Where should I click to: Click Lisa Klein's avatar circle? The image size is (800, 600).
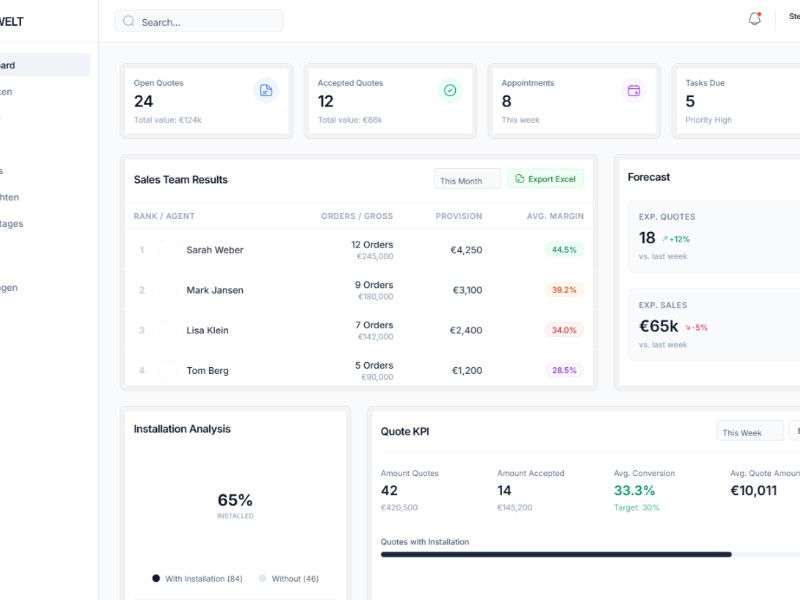click(x=168, y=330)
